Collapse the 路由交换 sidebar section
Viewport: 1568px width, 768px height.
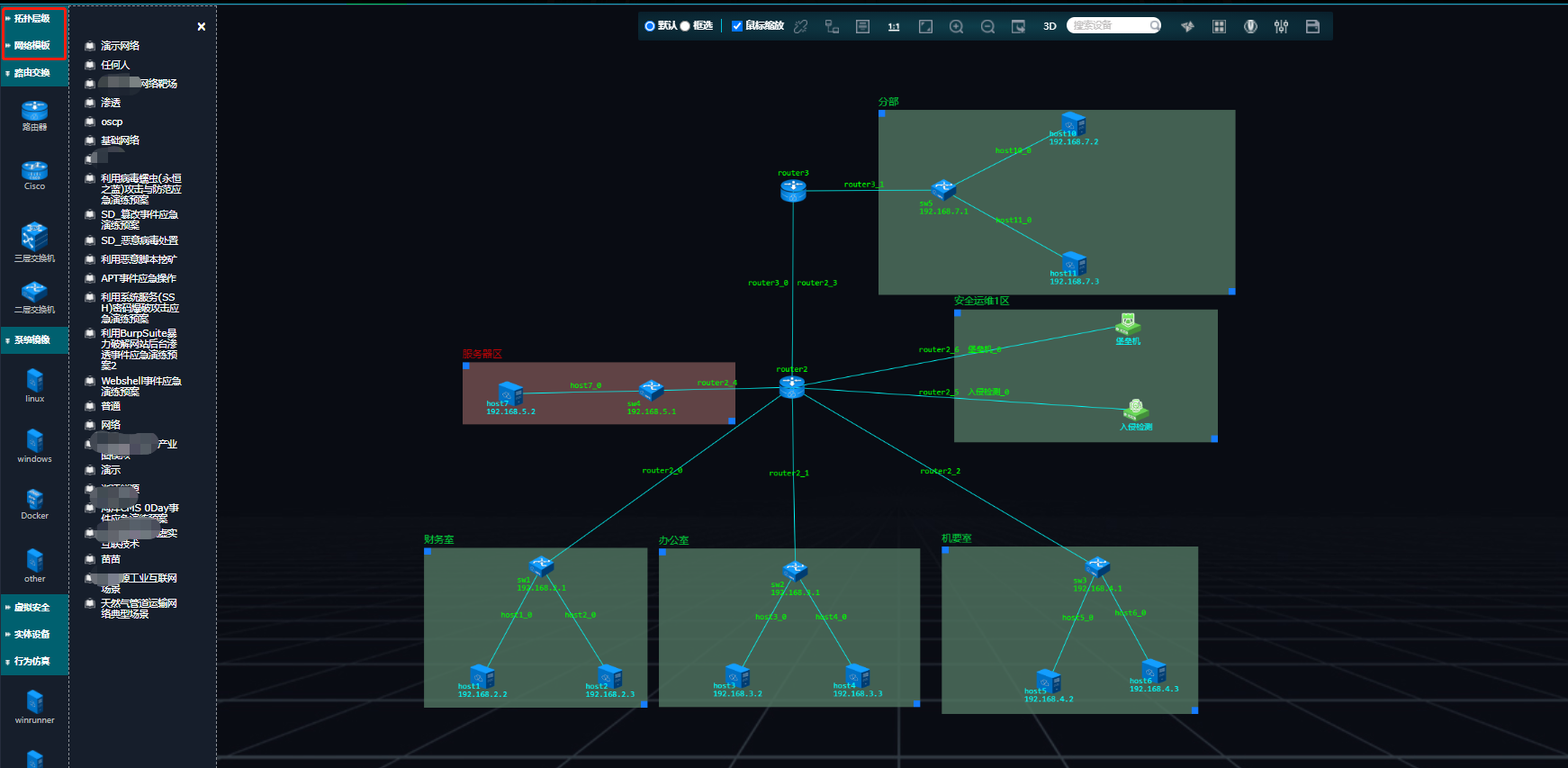[32, 73]
